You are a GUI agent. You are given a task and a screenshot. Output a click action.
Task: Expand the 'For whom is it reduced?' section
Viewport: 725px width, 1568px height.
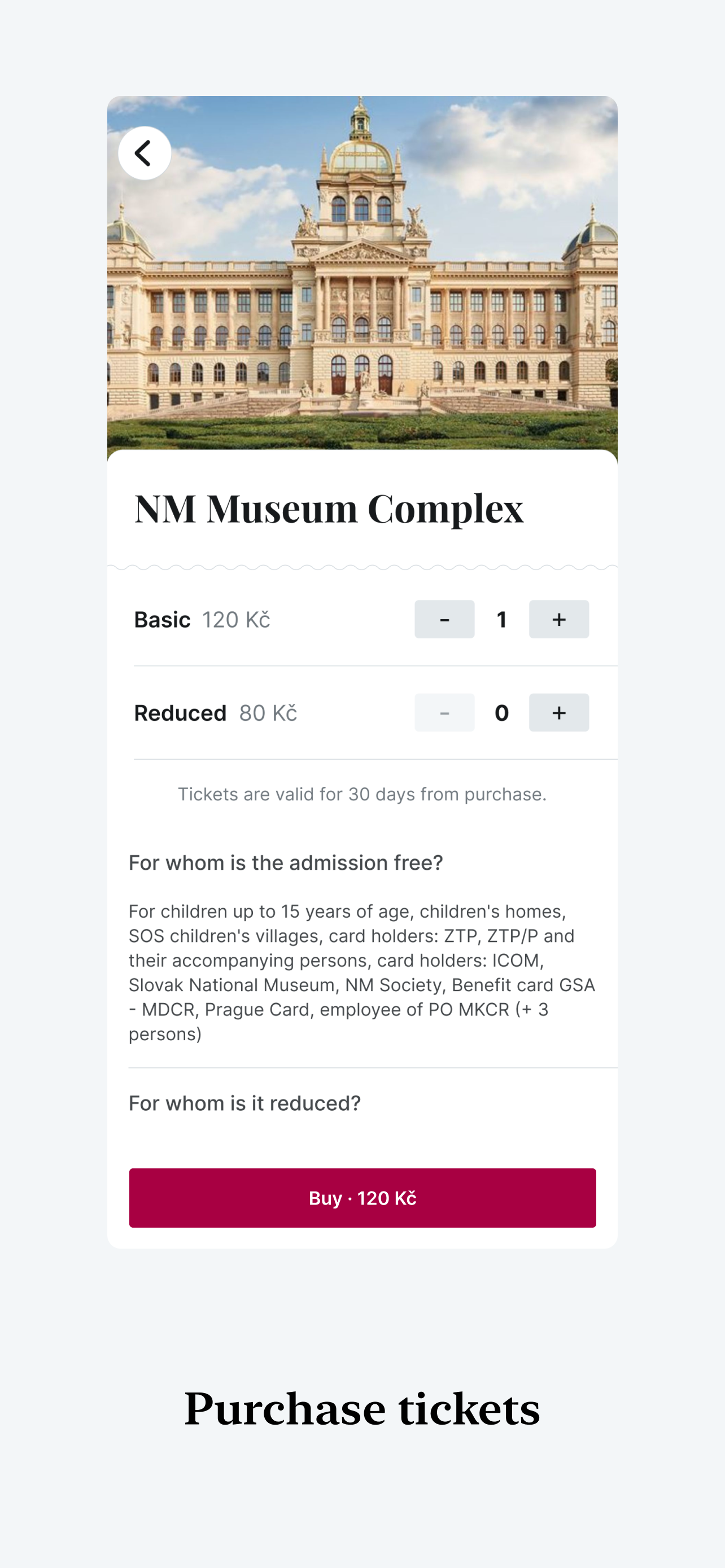tap(244, 1103)
